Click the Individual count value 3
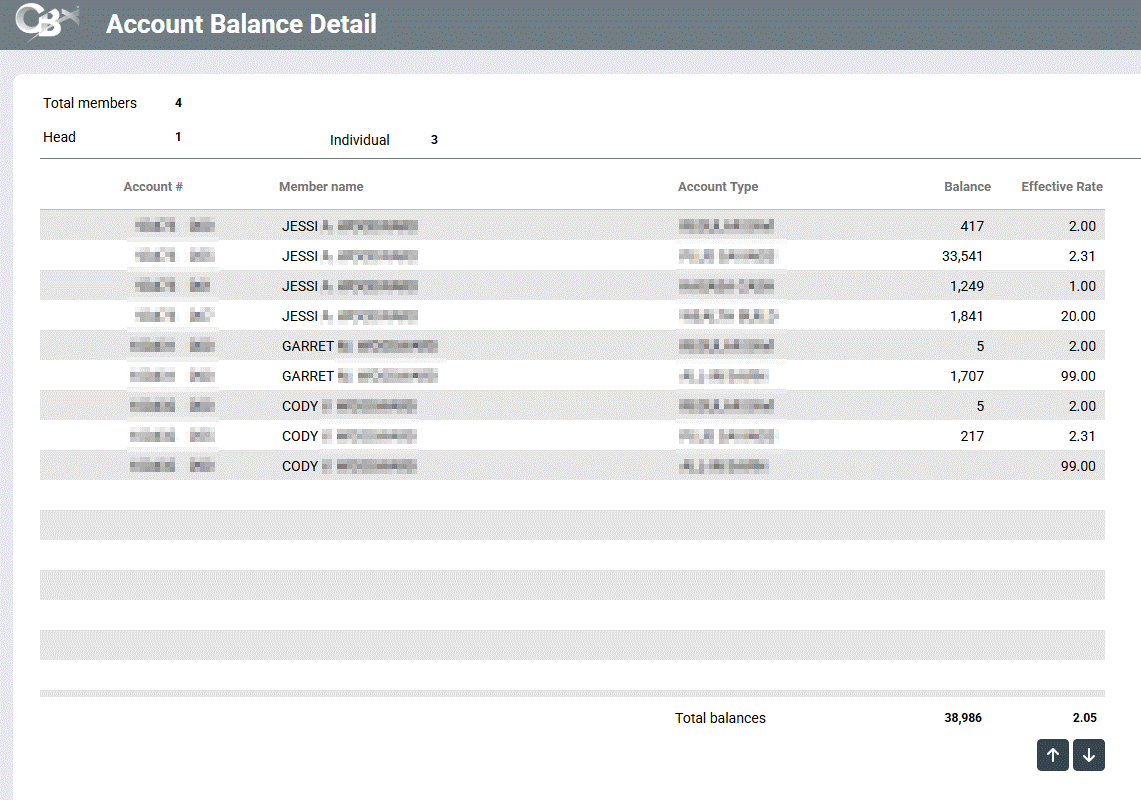The image size is (1141, 800). 434,140
